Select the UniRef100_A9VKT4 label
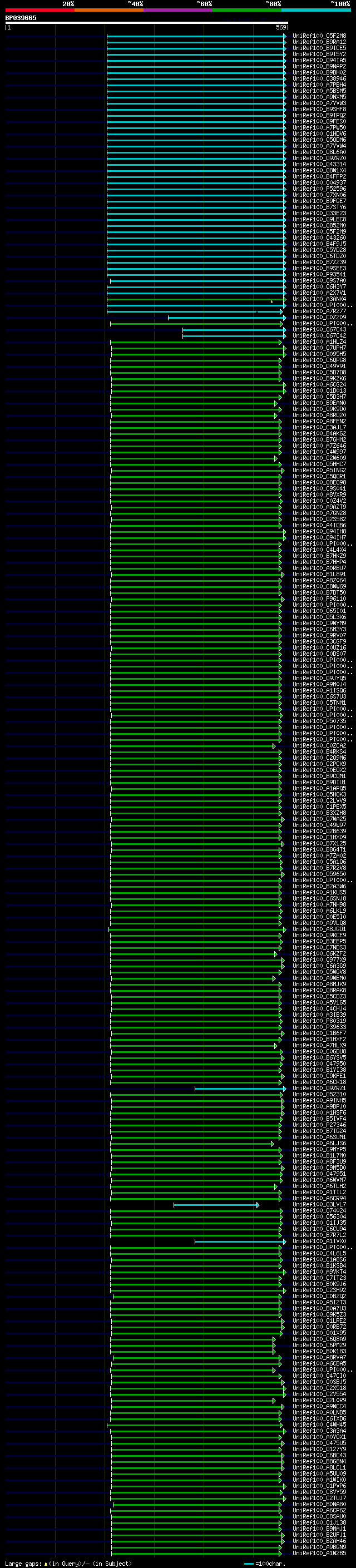Viewport: 356px width, 1568px height. pos(319,1272)
